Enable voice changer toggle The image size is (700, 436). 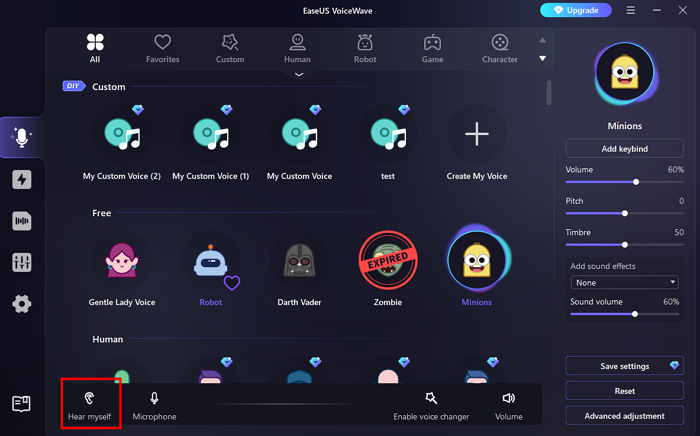(430, 404)
